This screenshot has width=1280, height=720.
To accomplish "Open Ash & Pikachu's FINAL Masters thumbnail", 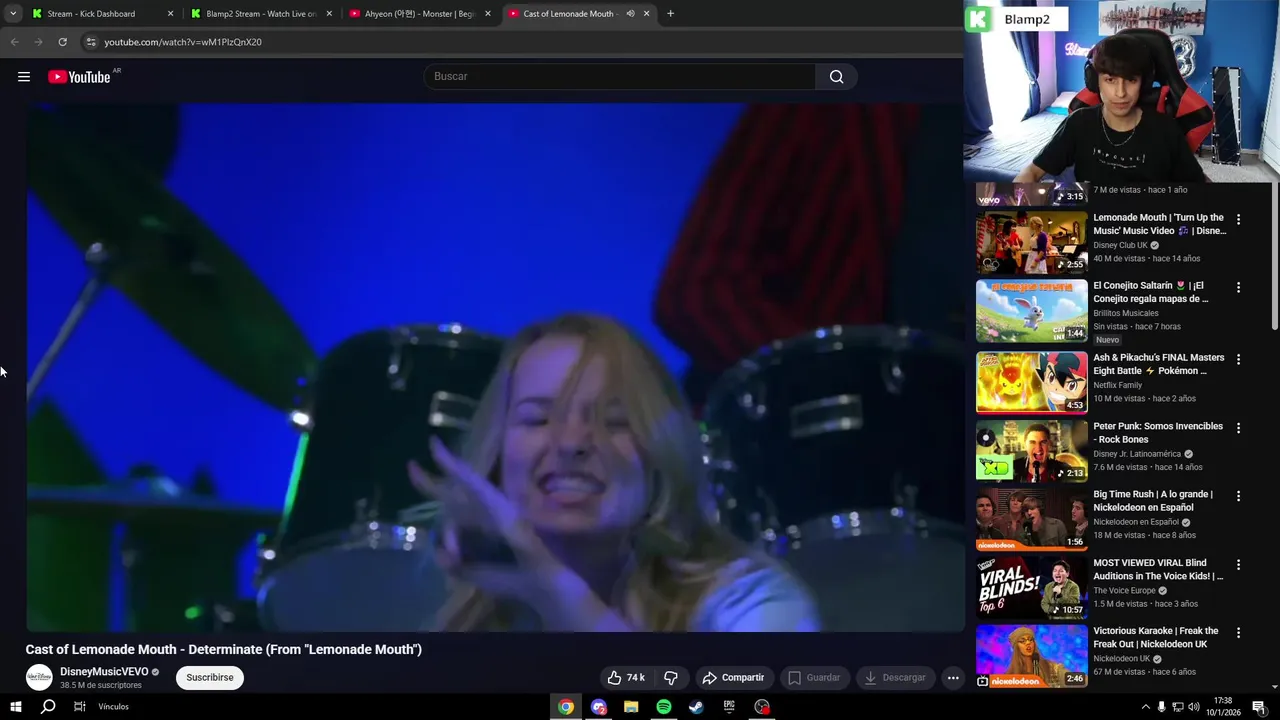I will coord(1031,381).
